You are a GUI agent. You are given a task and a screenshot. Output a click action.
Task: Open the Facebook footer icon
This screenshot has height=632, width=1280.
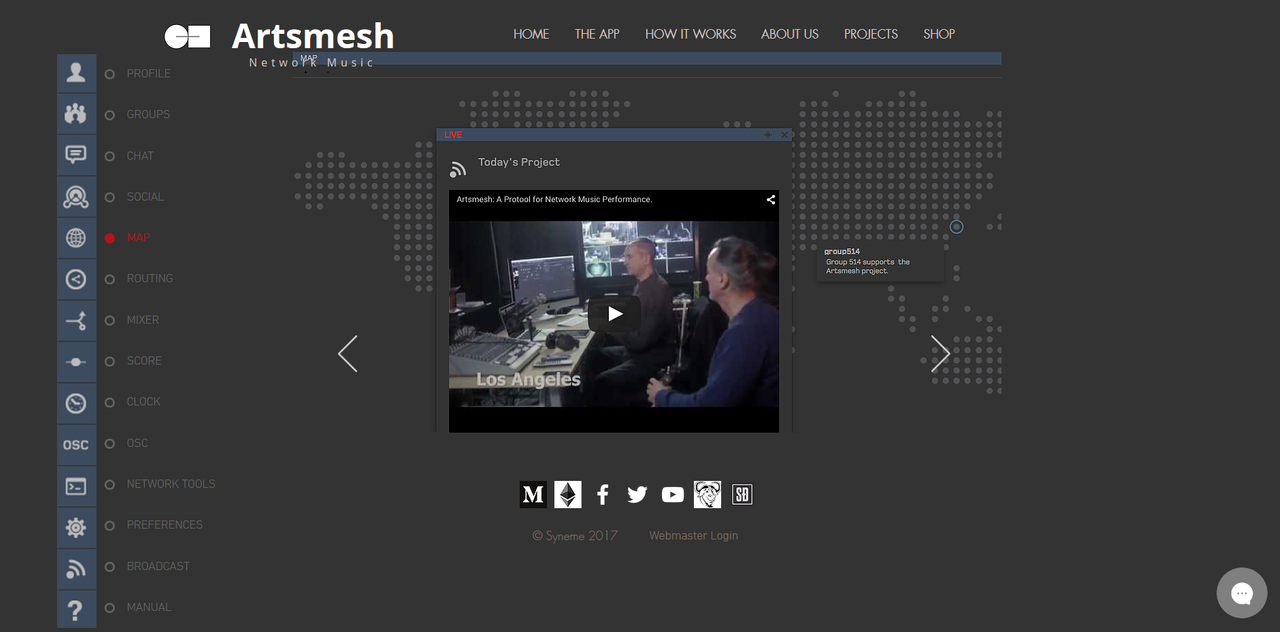pyautogui.click(x=602, y=494)
